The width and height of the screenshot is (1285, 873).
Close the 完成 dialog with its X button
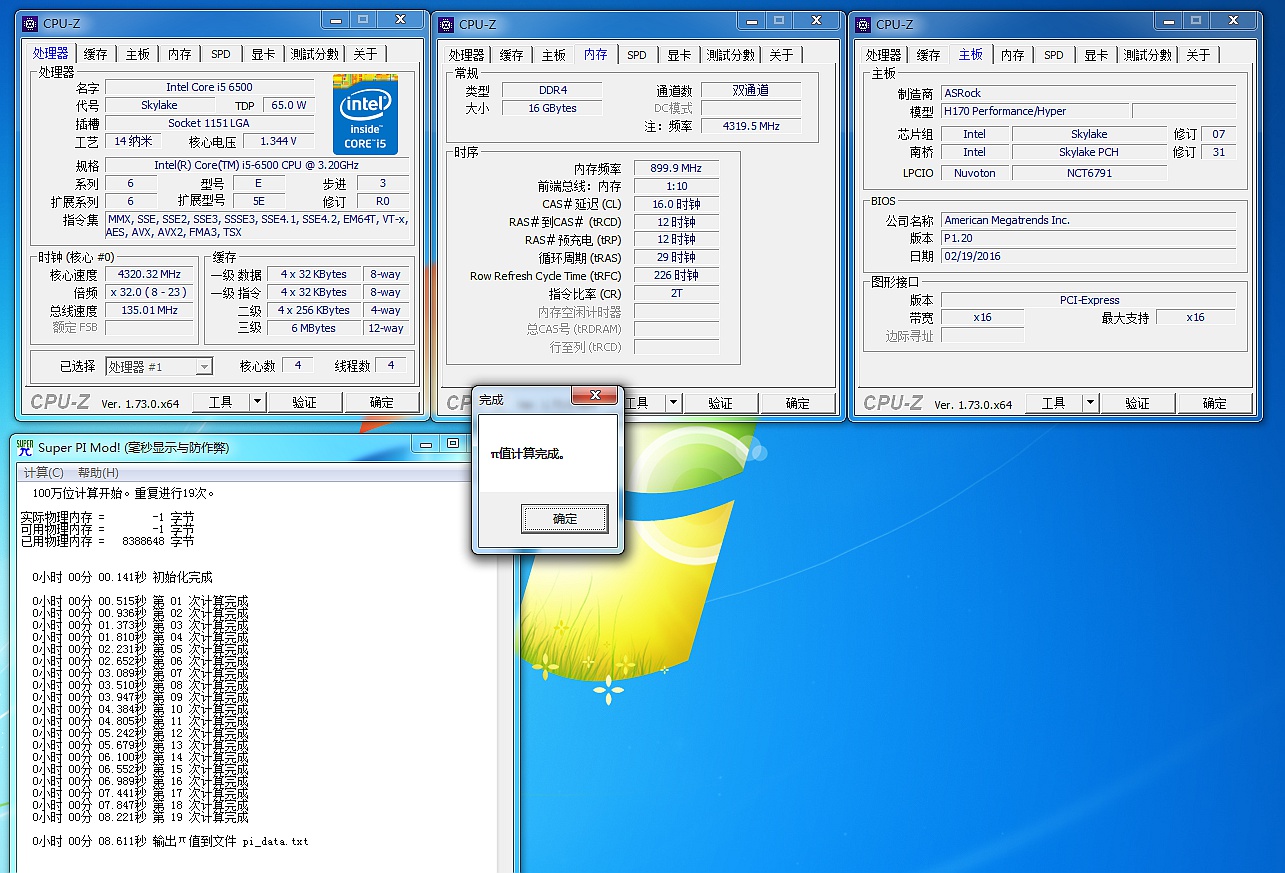click(595, 396)
